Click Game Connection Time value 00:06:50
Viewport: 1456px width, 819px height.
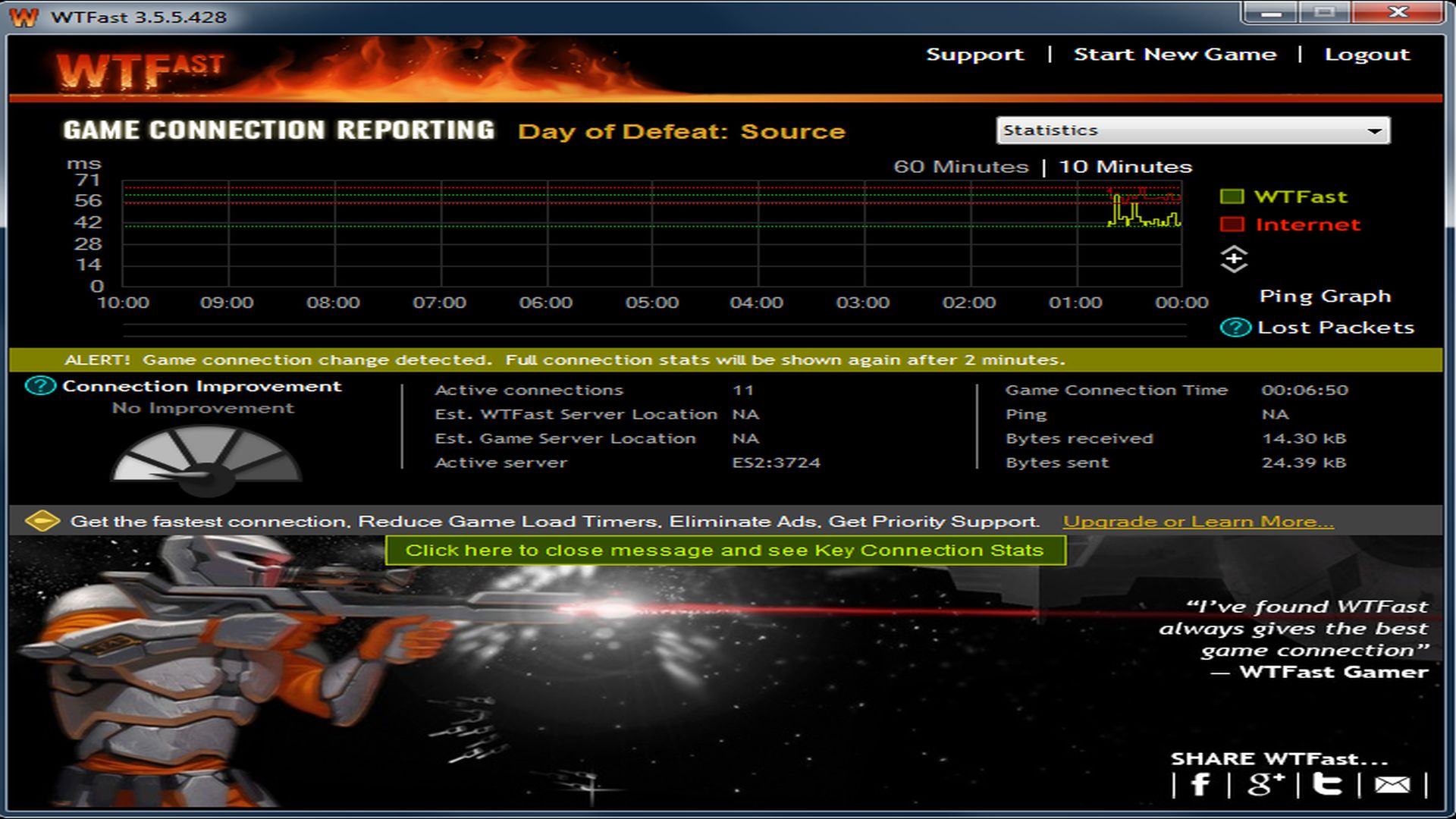point(1304,391)
